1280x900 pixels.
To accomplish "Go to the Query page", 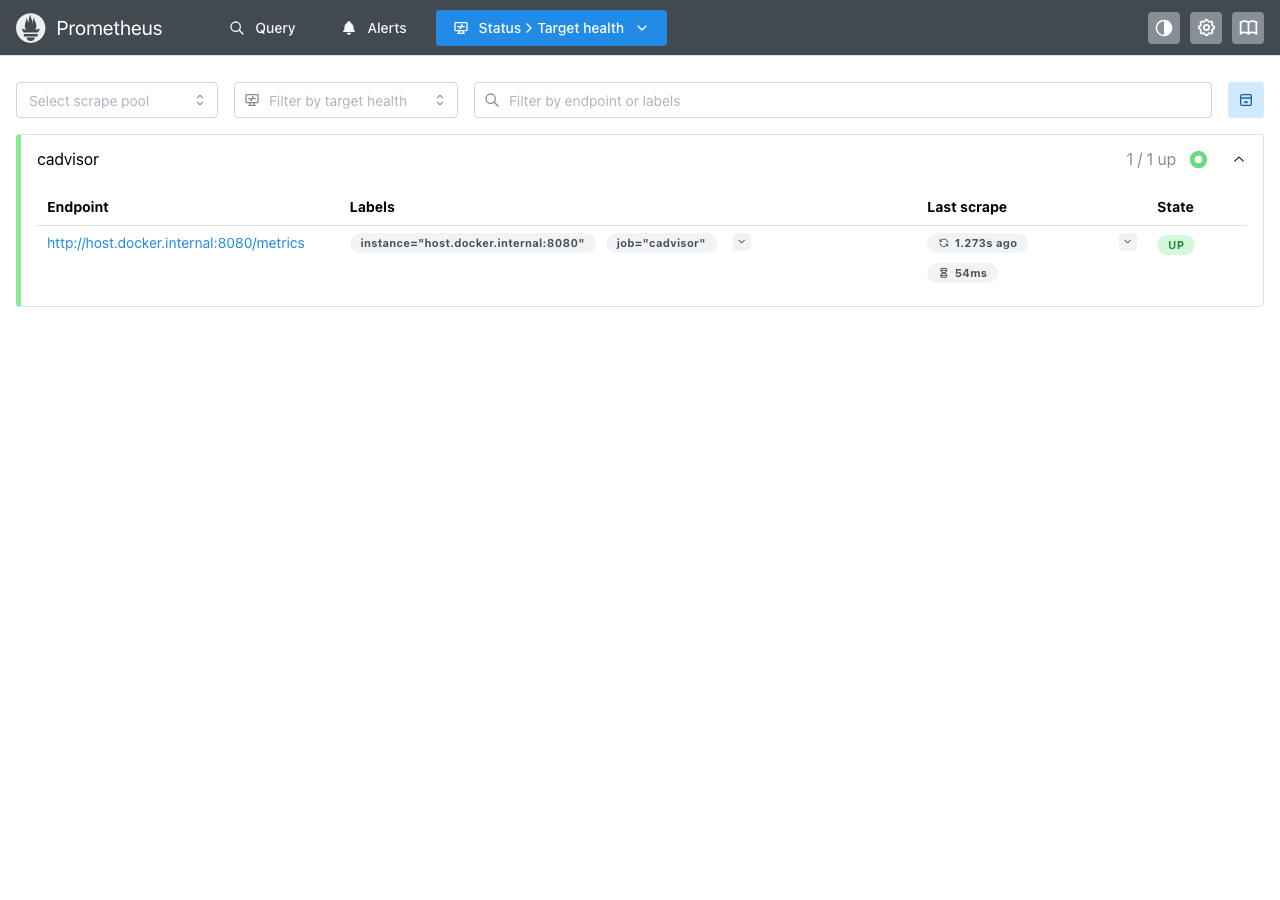I will coord(262,28).
